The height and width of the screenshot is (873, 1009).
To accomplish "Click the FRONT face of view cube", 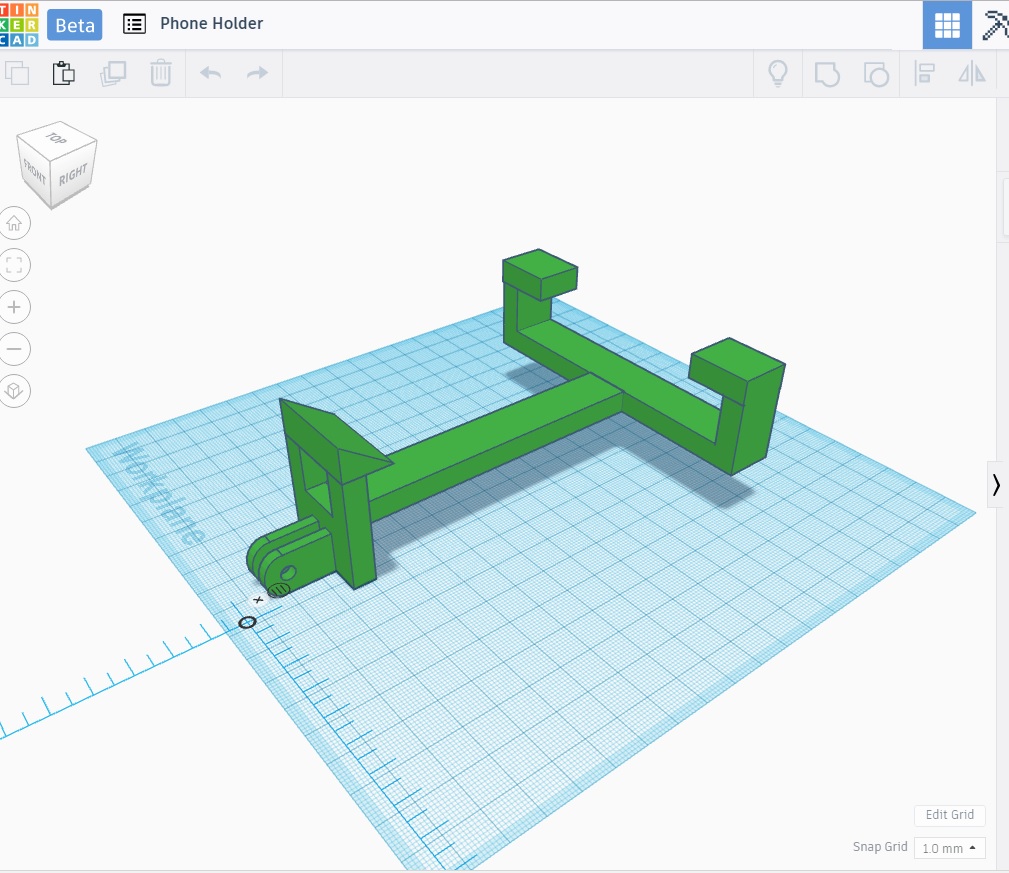I will [x=34, y=171].
